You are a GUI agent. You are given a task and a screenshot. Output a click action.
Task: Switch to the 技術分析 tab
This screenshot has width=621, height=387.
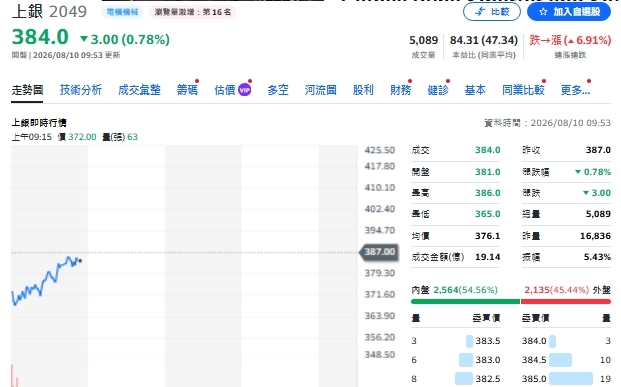pyautogui.click(x=81, y=90)
